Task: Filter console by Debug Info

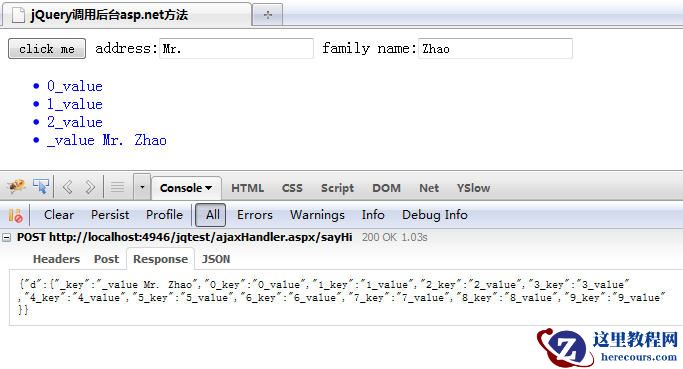Action: pos(435,215)
